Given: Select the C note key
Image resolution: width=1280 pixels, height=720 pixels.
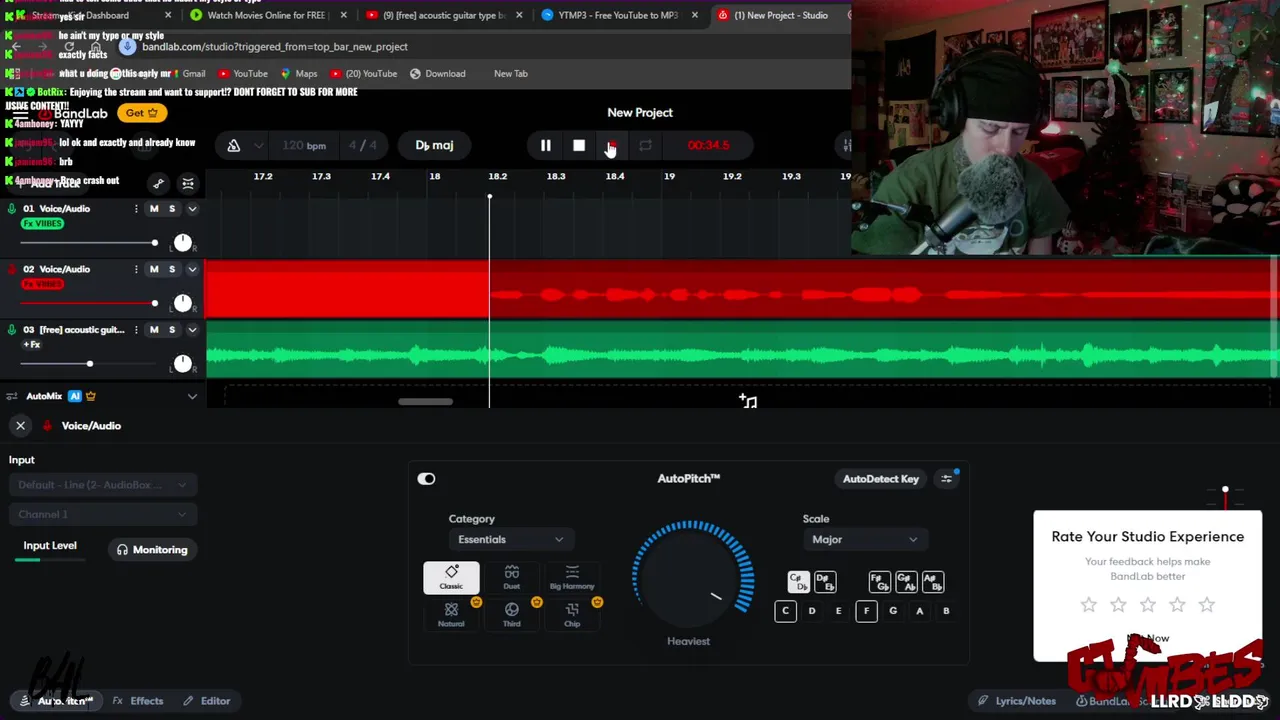Looking at the screenshot, I should pos(785,611).
